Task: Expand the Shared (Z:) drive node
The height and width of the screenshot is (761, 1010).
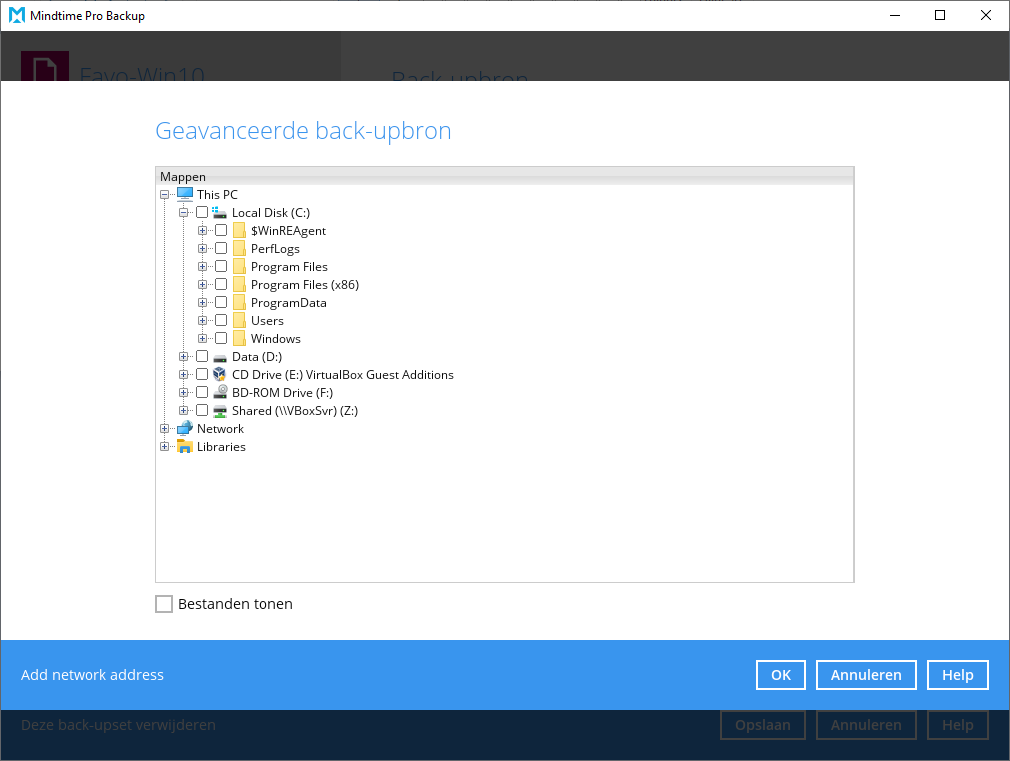Action: pyautogui.click(x=184, y=411)
